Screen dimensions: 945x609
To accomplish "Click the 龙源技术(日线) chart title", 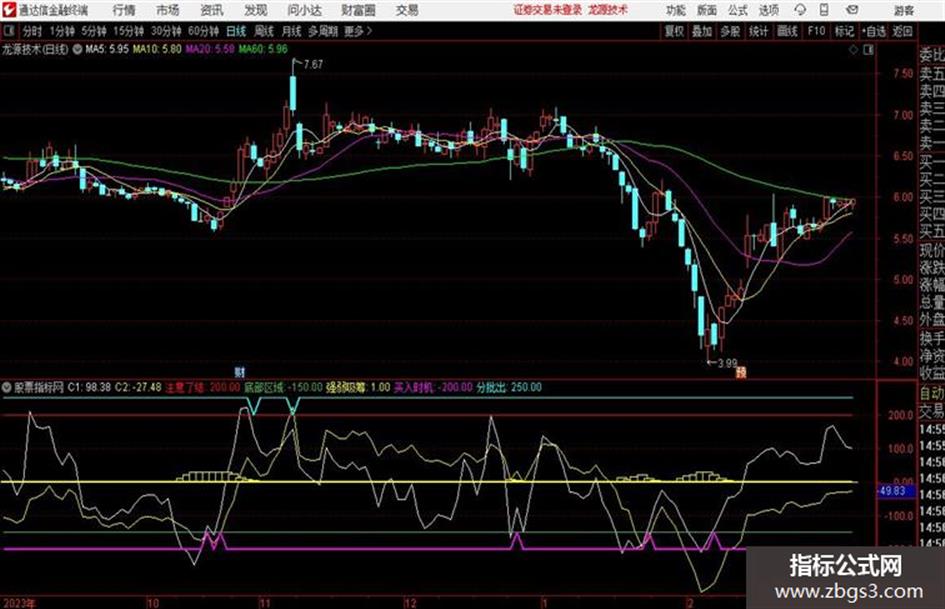I will pyautogui.click(x=36, y=49).
